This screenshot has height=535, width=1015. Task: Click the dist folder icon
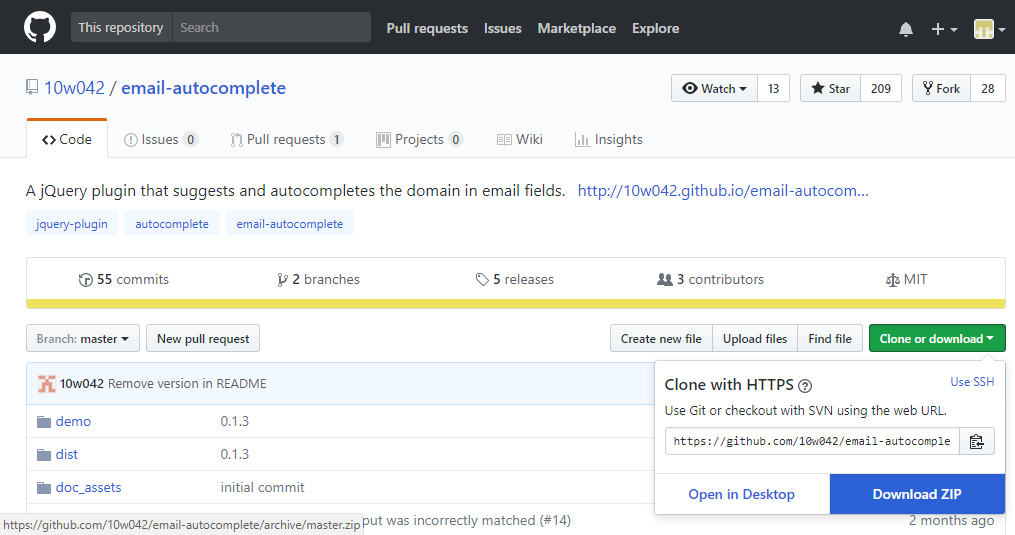(x=44, y=455)
